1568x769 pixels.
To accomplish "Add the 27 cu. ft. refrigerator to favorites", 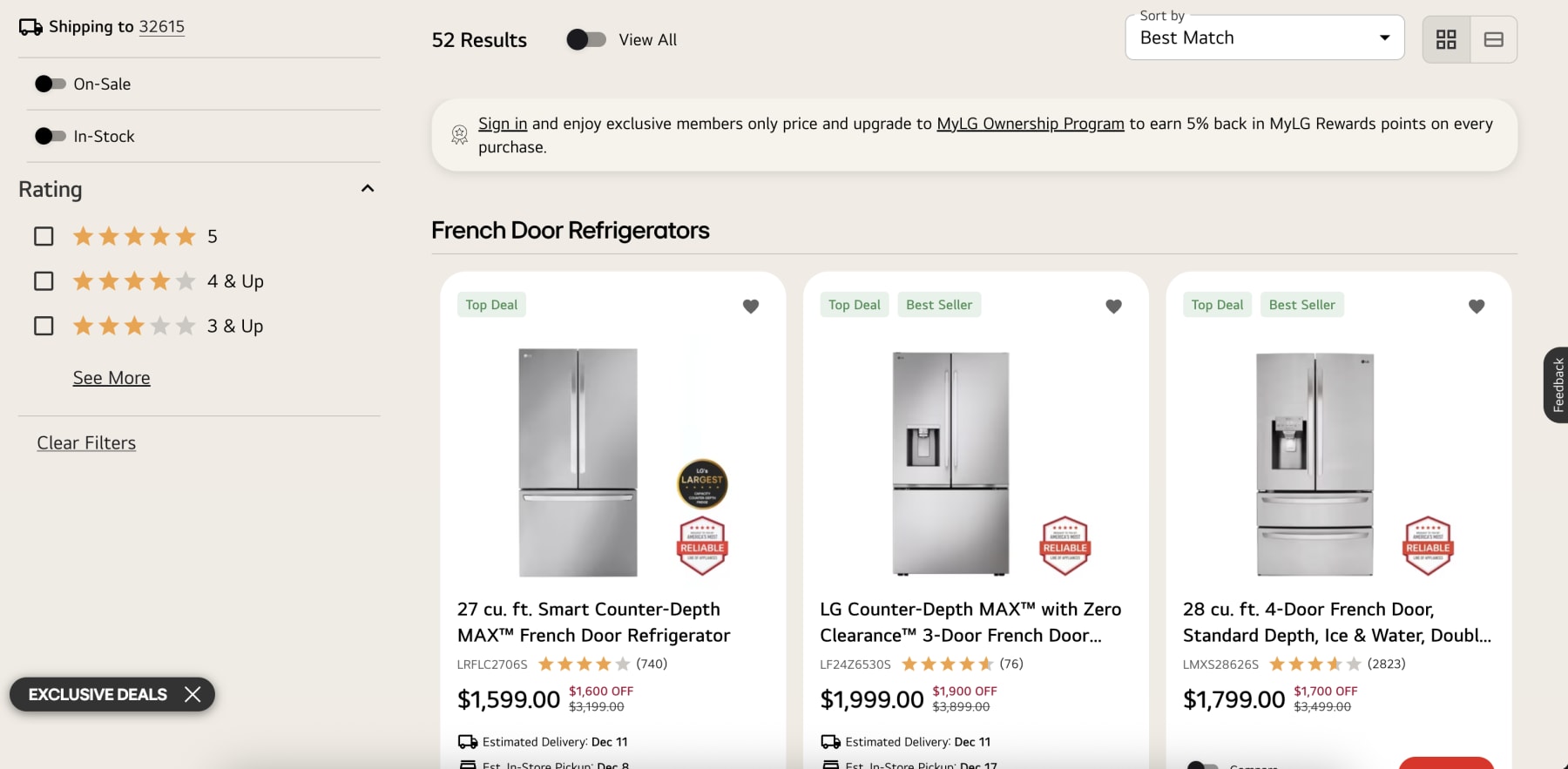I will click(x=751, y=307).
